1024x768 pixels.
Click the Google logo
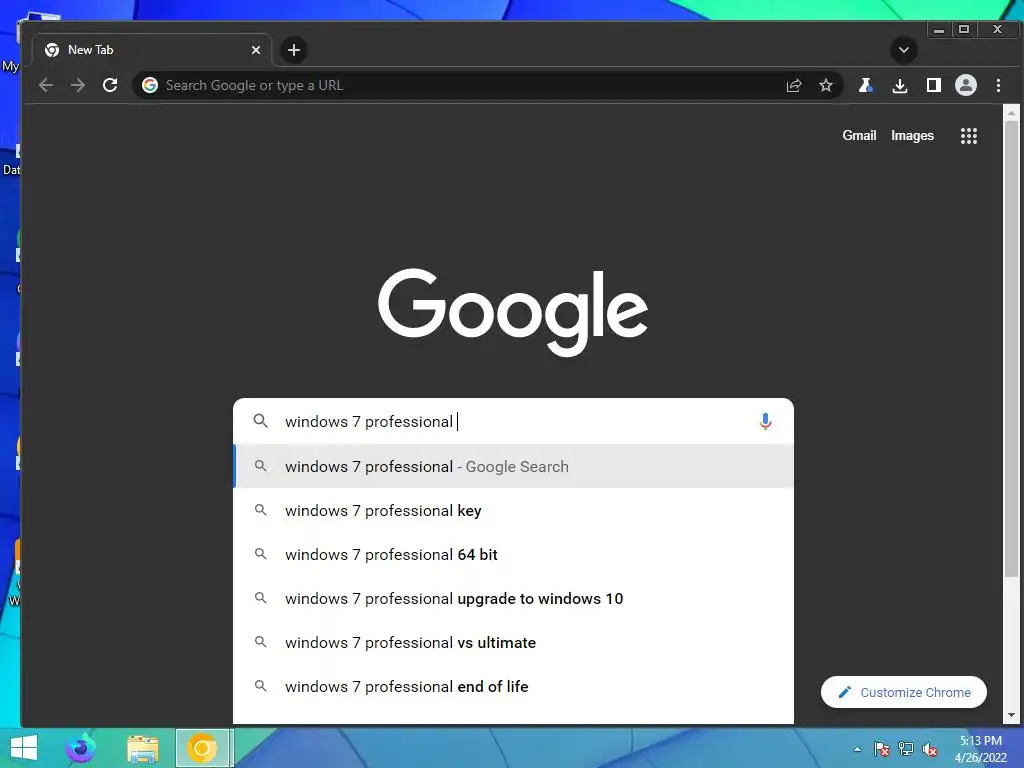(513, 312)
